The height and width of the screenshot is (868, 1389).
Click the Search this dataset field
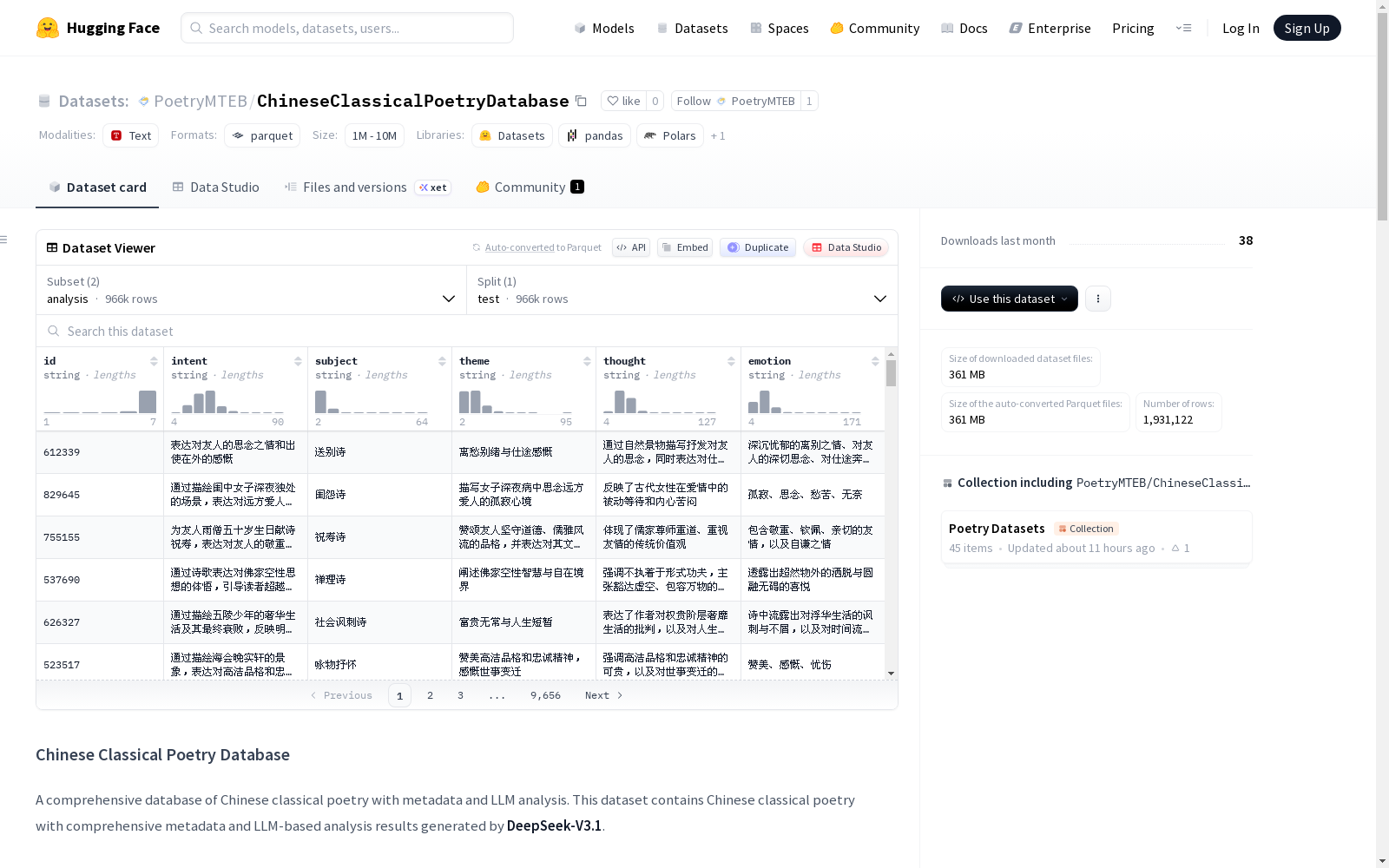pyautogui.click(x=467, y=331)
